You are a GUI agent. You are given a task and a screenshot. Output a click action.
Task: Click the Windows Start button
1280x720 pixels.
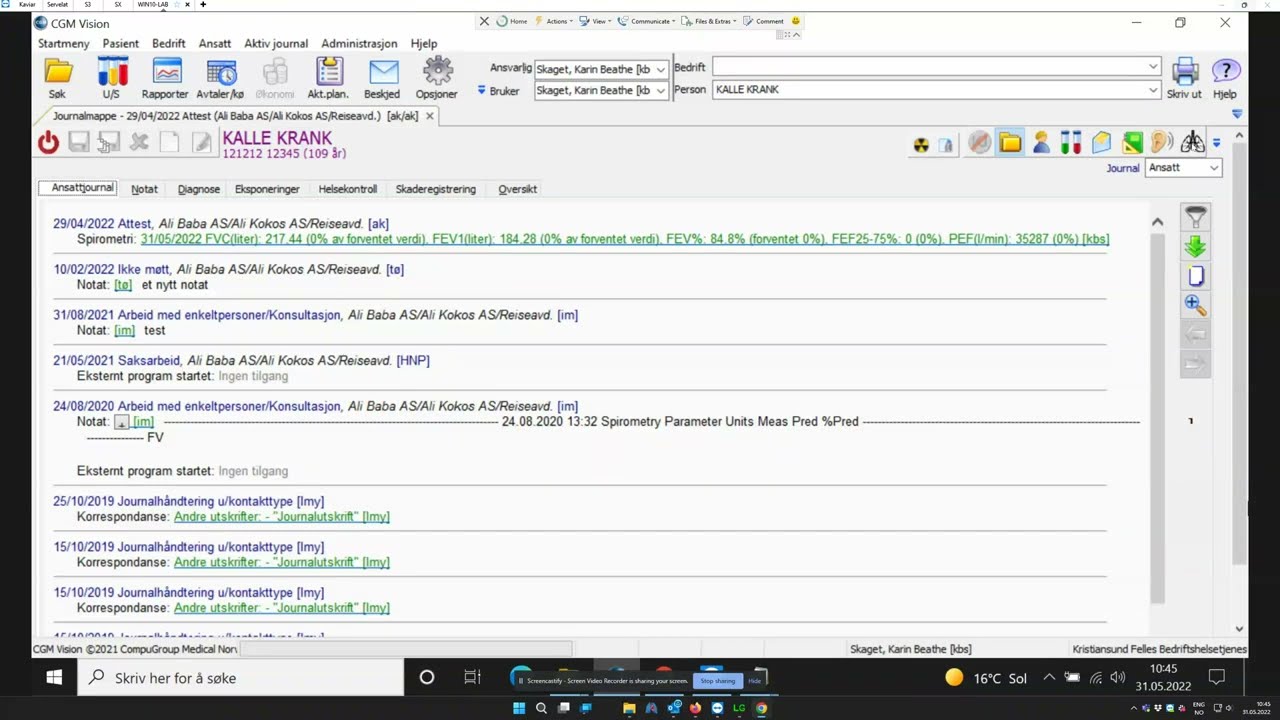click(54, 677)
